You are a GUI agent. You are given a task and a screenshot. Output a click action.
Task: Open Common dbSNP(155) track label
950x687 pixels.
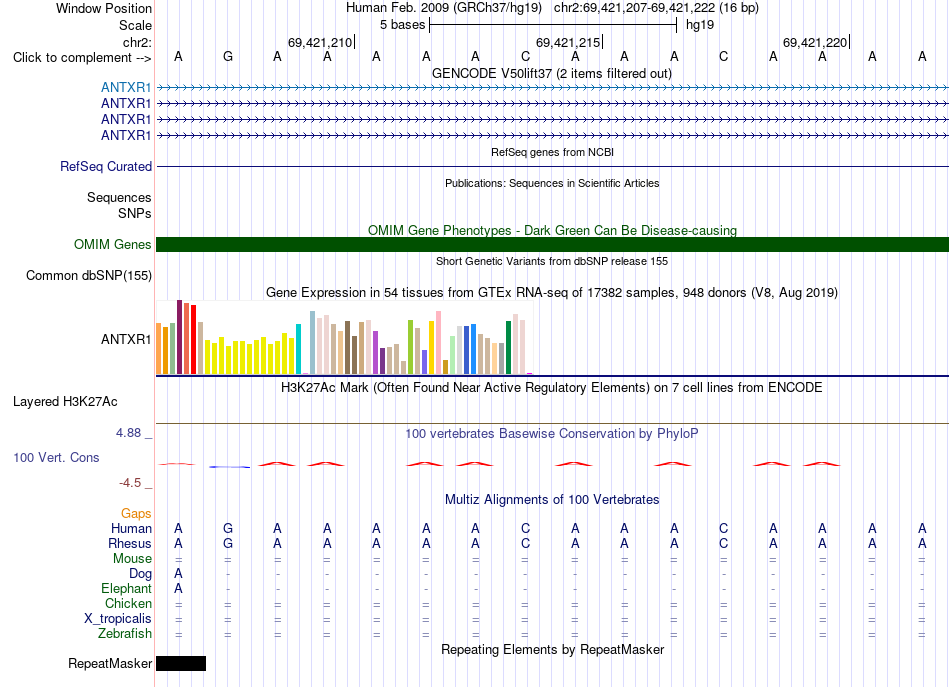click(x=89, y=276)
